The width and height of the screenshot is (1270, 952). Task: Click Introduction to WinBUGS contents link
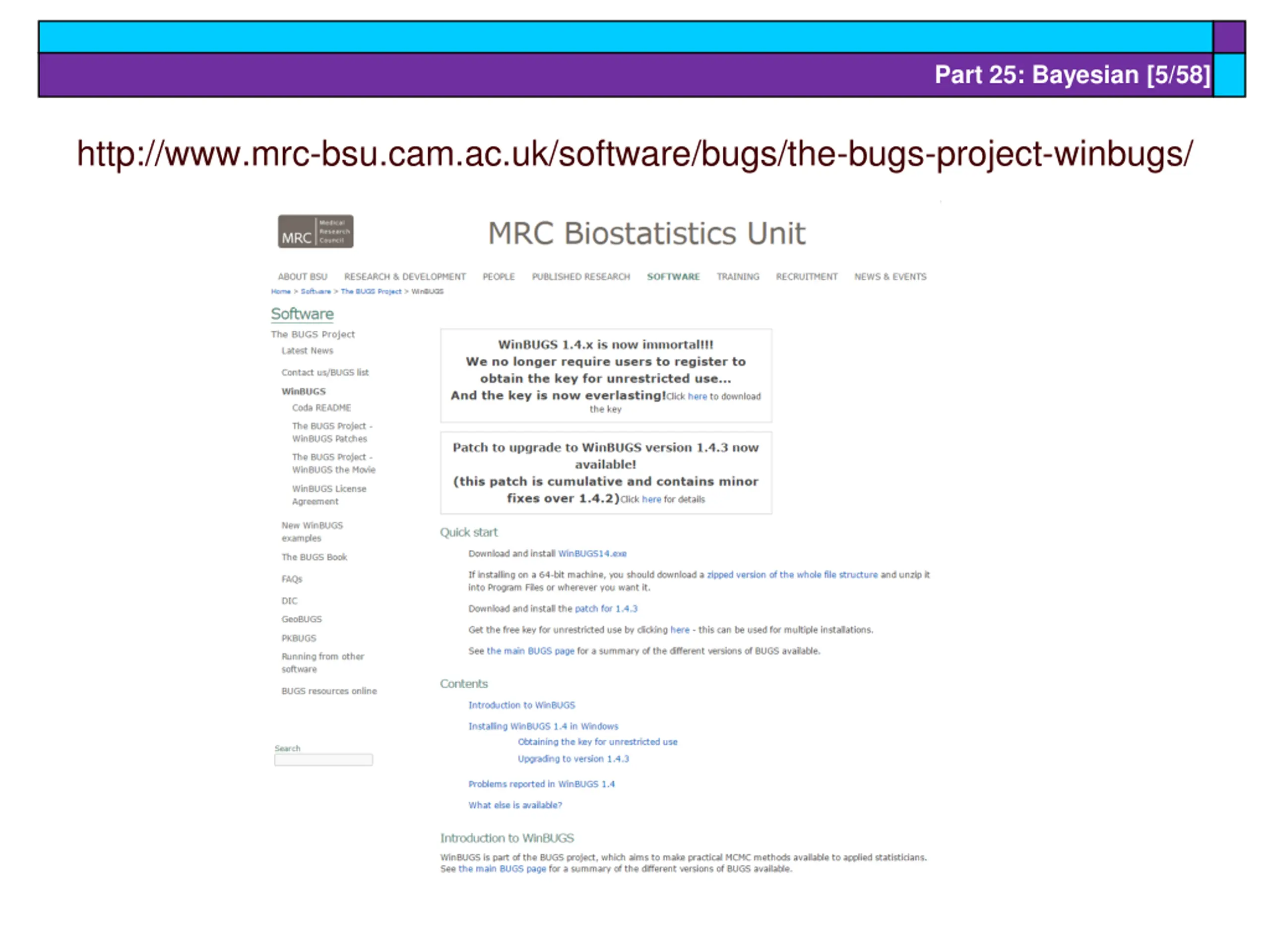click(521, 705)
